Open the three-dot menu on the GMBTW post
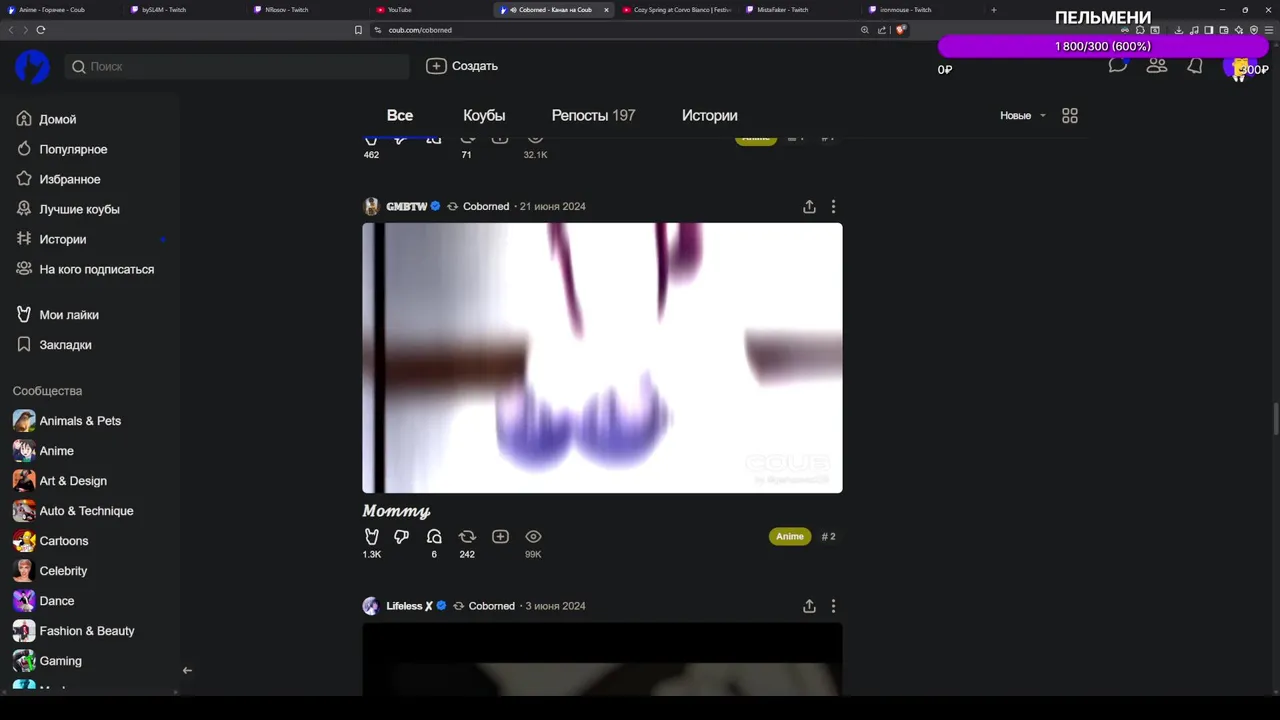This screenshot has width=1280, height=720. 833,206
